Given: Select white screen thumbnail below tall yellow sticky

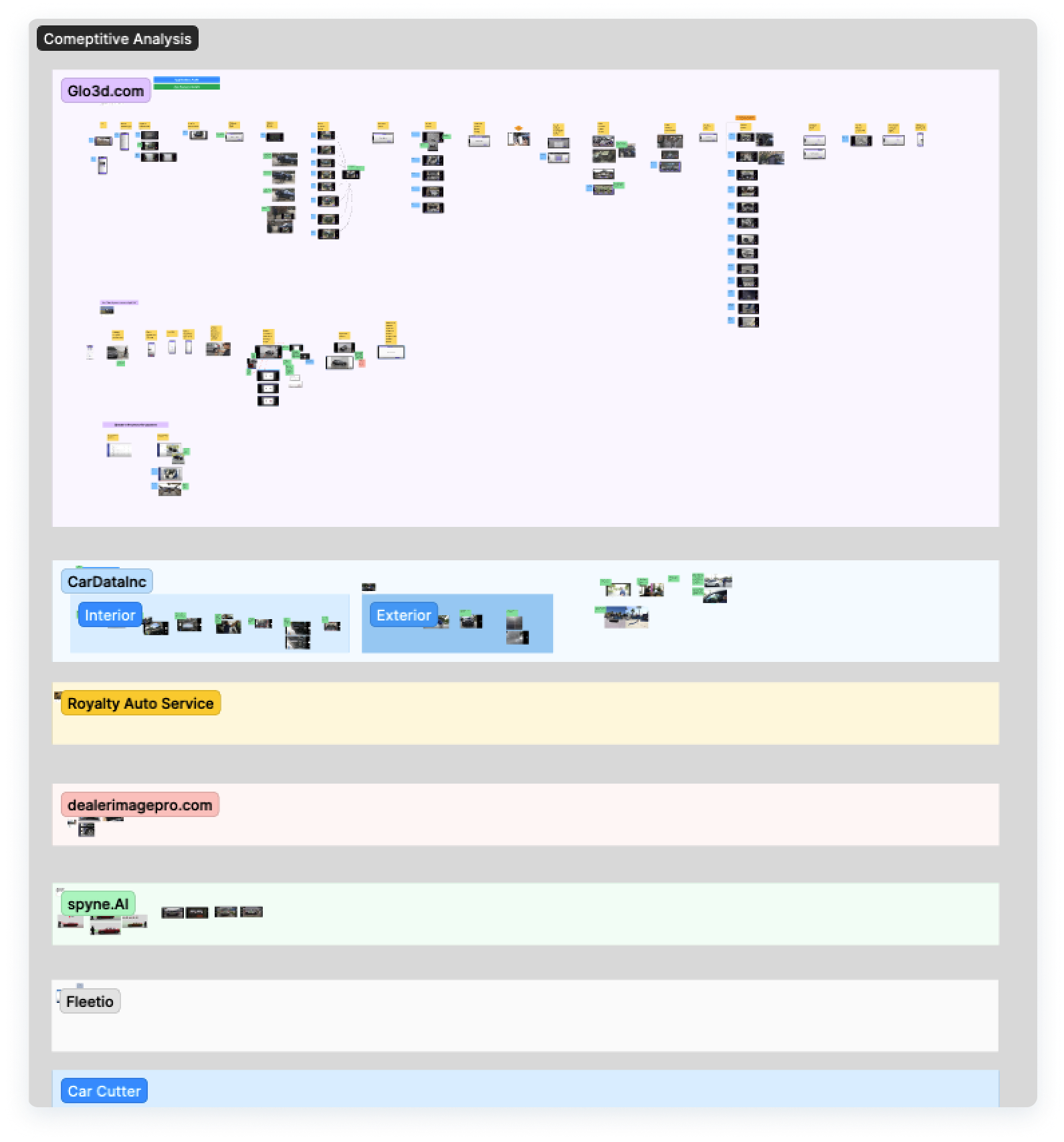Looking at the screenshot, I should click(x=391, y=352).
